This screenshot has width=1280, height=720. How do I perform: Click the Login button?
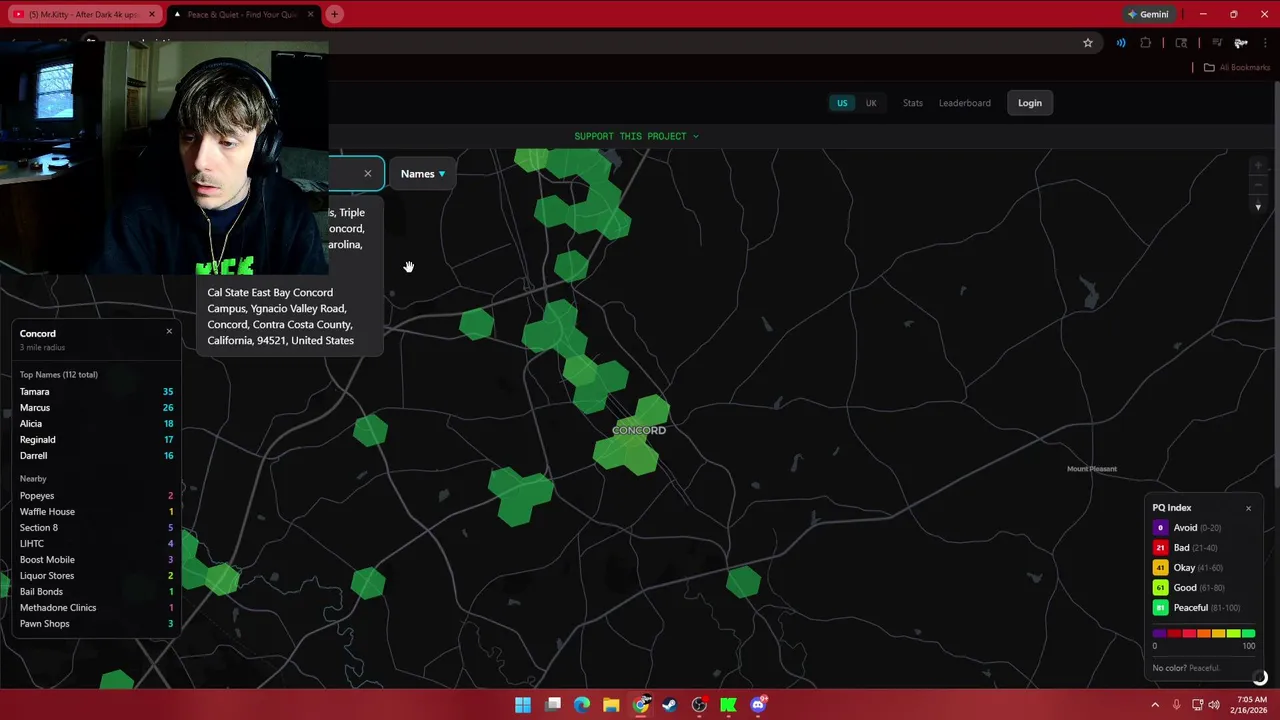pos(1030,103)
